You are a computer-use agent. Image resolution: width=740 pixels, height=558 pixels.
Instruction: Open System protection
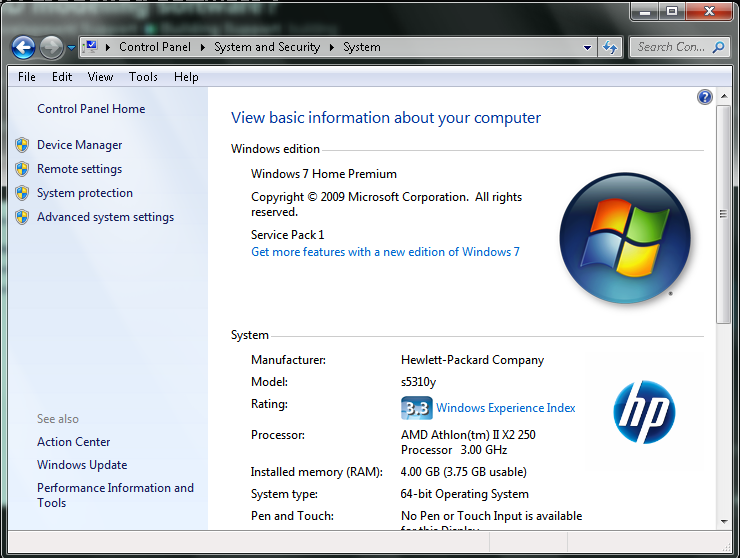[85, 193]
